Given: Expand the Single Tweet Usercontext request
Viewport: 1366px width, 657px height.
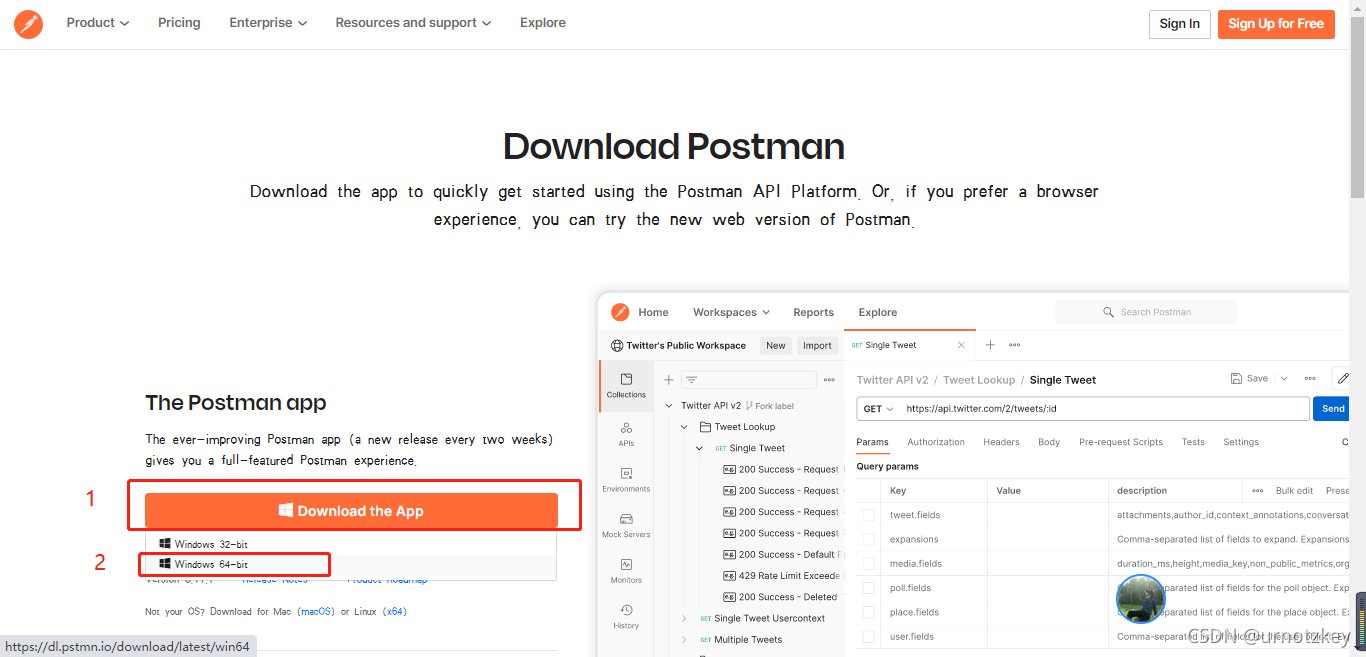Looking at the screenshot, I should 684,618.
